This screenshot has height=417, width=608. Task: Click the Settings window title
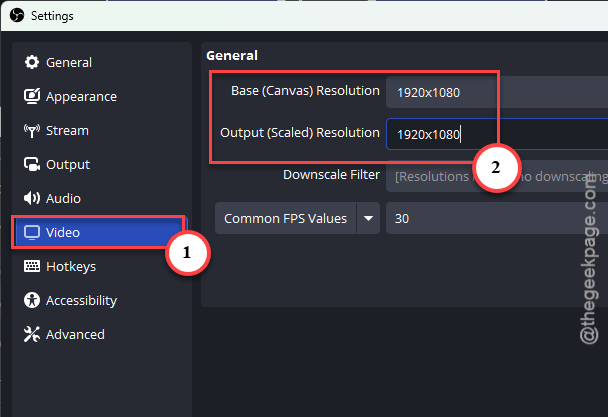click(52, 16)
